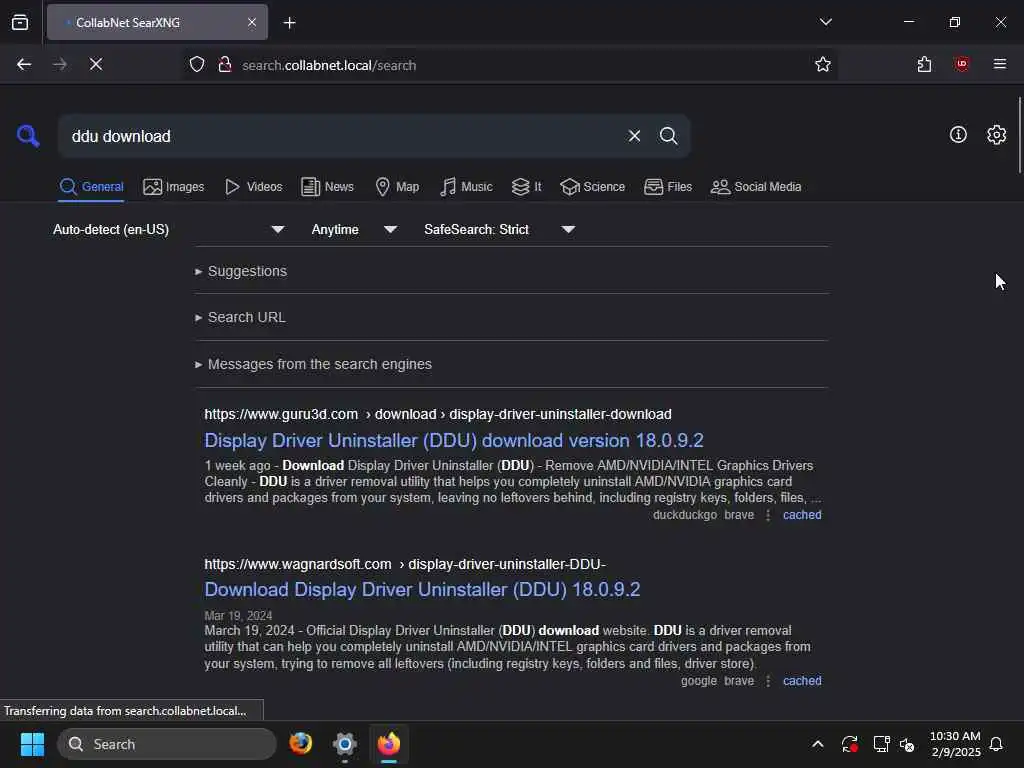Switch to the Images category
Image resolution: width=1024 pixels, height=768 pixels.
tap(173, 187)
